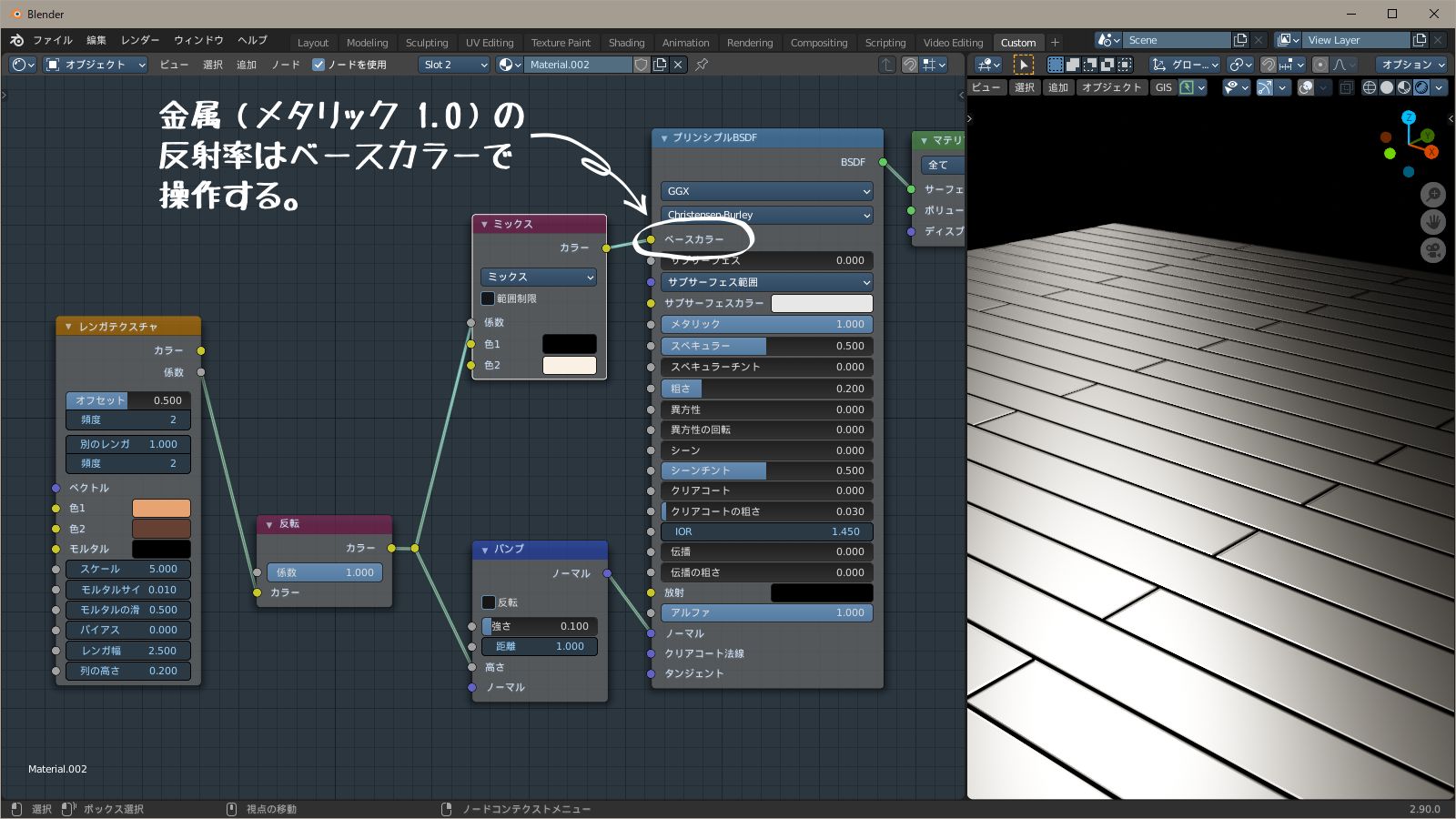Switch to the Shading workspace tab
This screenshot has height=819, width=1456.
(626, 43)
